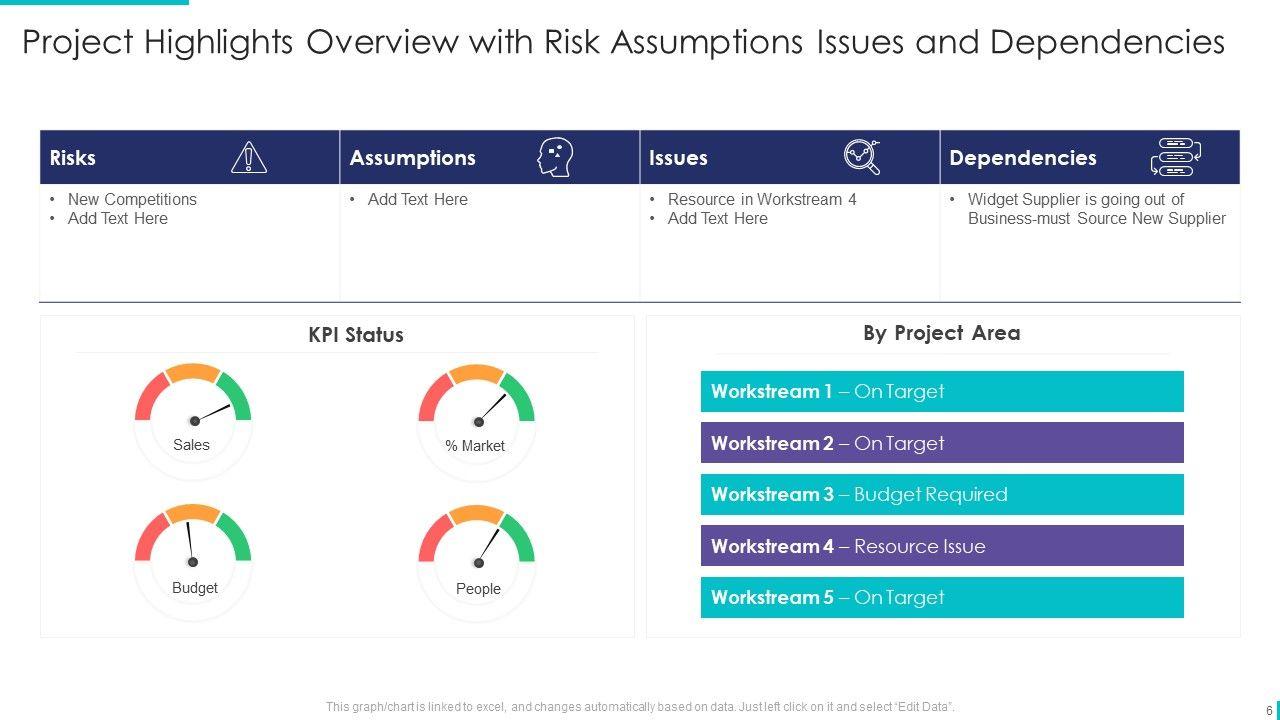Select the KPI Status heading
The height and width of the screenshot is (720, 1280).
click(356, 335)
